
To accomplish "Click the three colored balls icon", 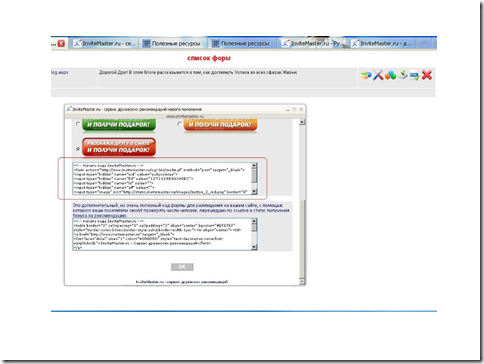I will [x=390, y=76].
